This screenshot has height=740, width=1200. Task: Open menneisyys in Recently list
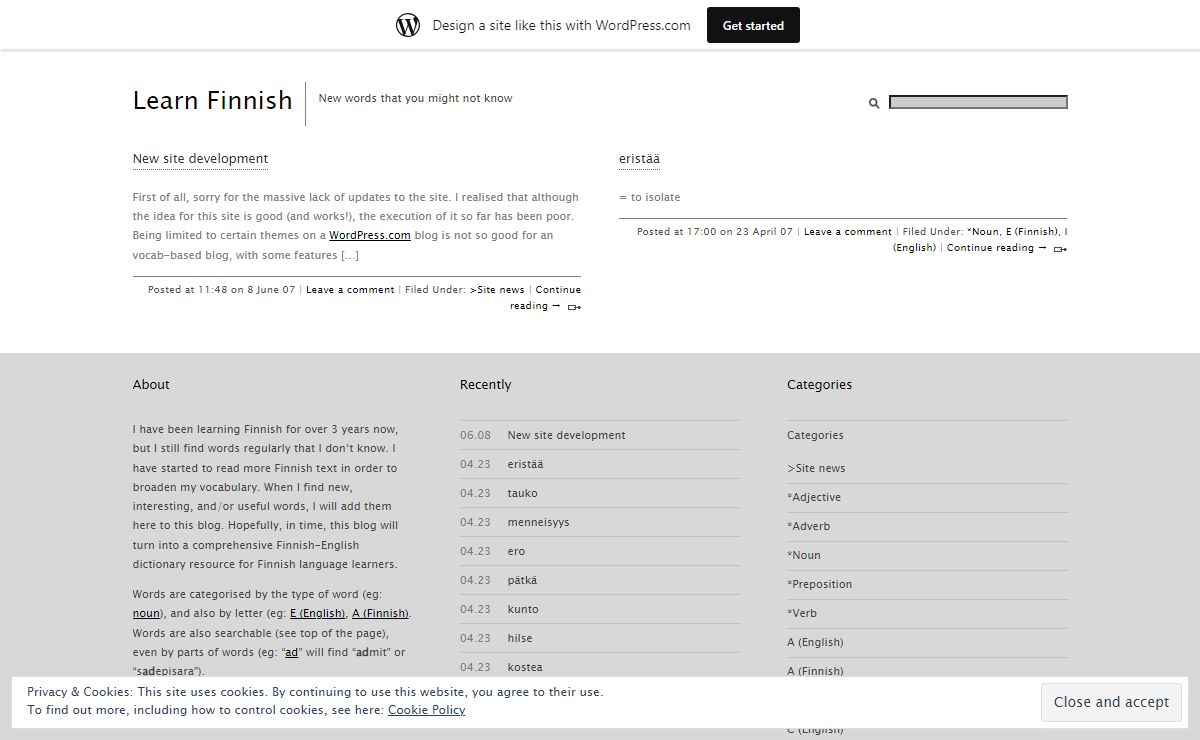click(x=538, y=522)
